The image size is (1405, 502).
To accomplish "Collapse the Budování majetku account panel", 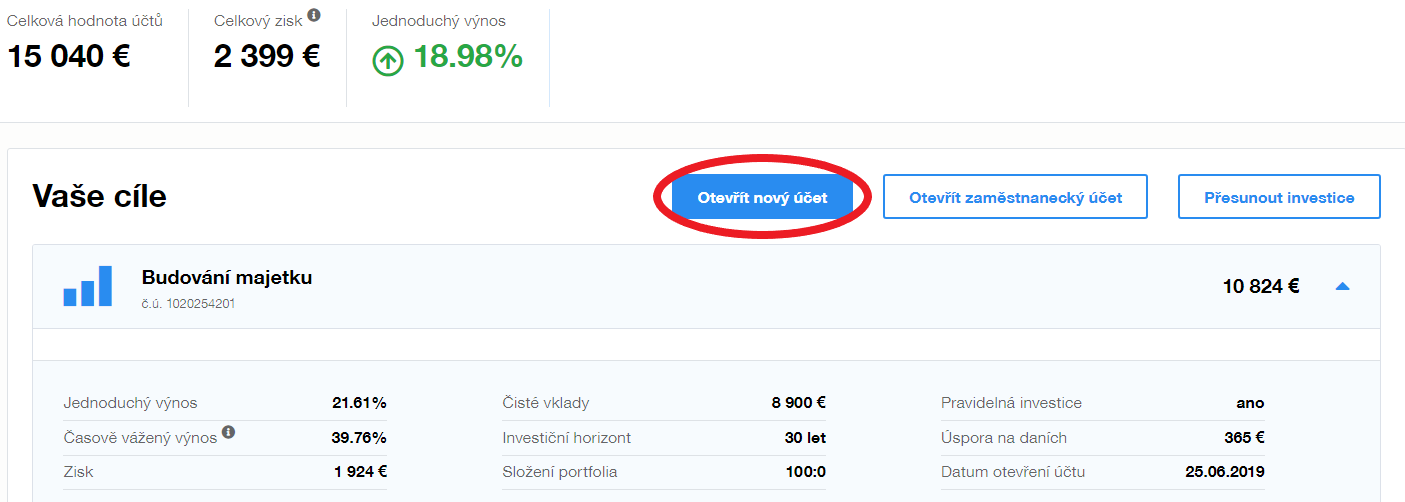I will [x=1343, y=287].
